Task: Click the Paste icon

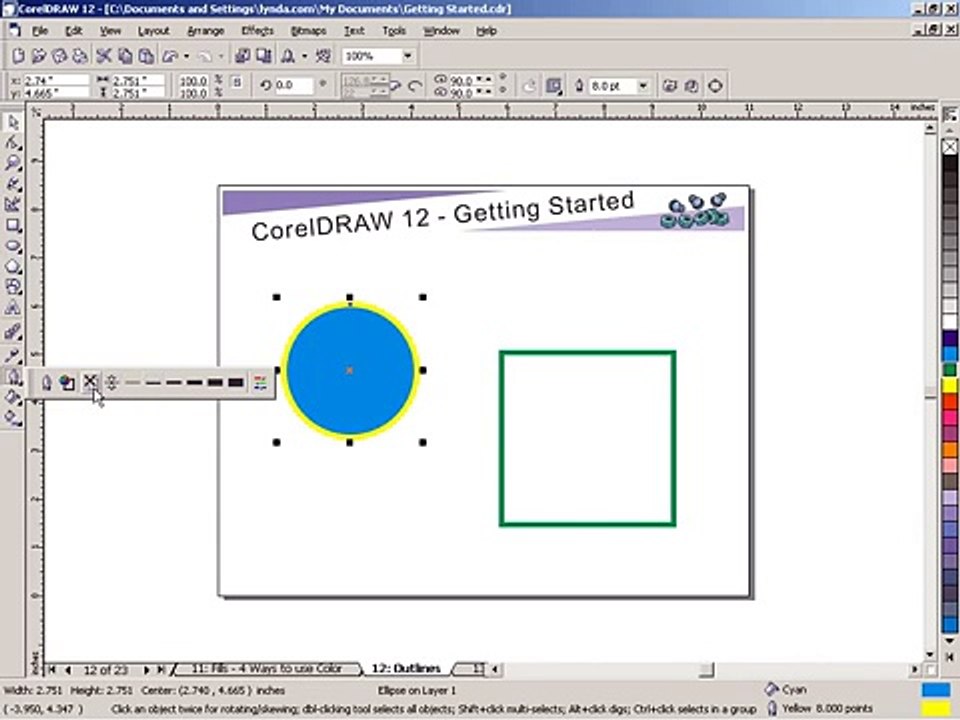Action: 146,56
